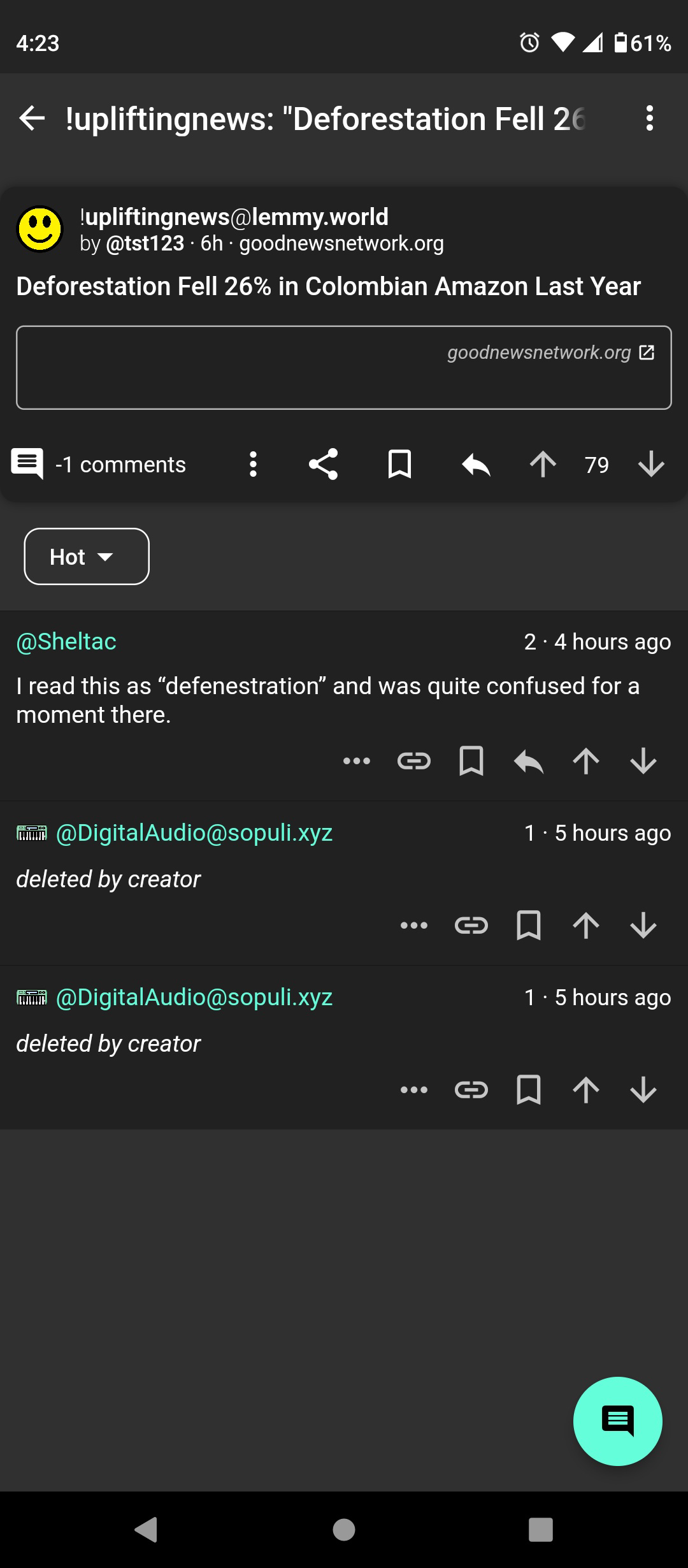Copy link of Sheltac's comment
Screen dimensions: 688x1568
click(x=414, y=761)
